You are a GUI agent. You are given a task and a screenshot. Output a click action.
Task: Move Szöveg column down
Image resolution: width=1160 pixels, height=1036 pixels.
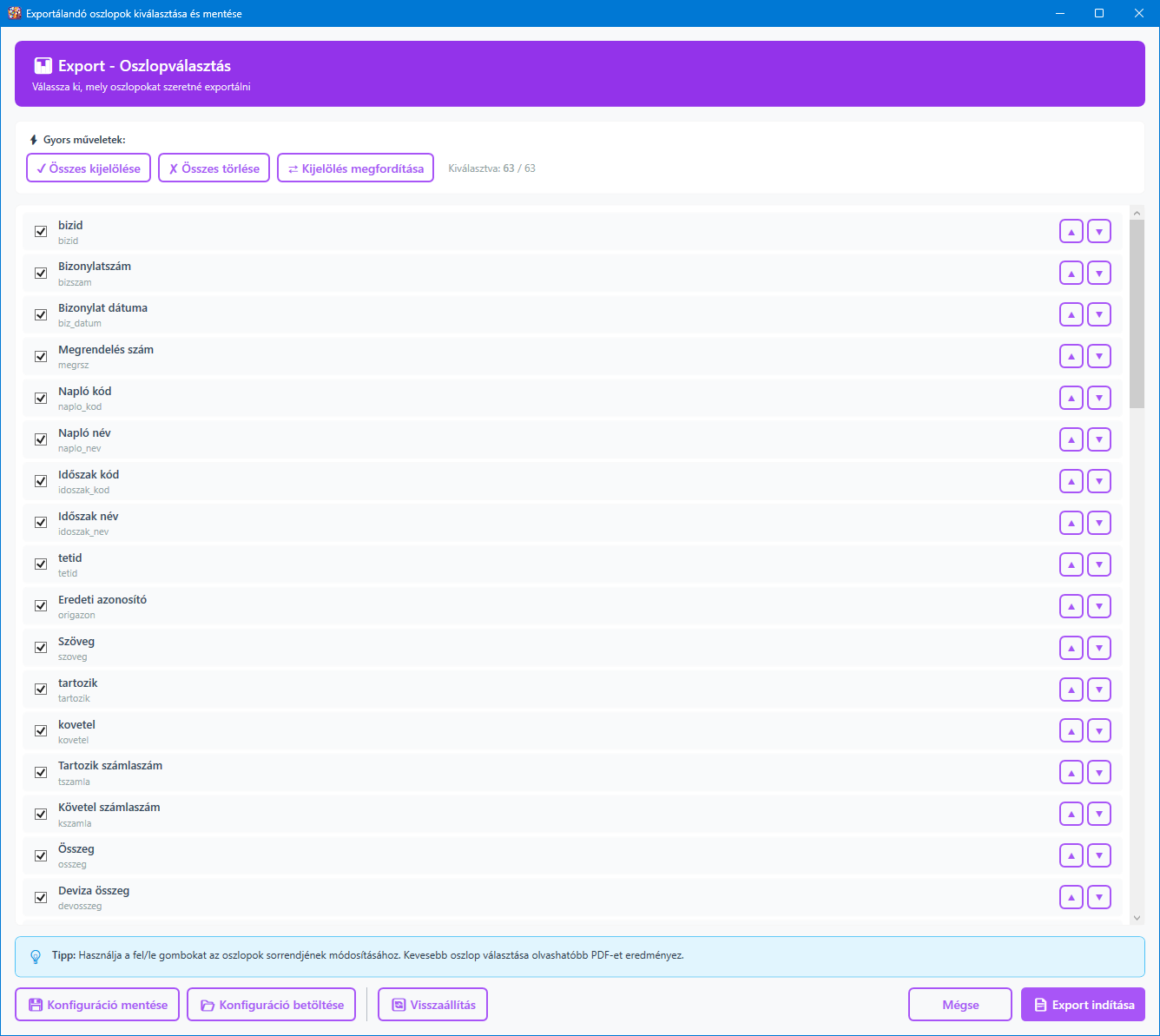1099,648
